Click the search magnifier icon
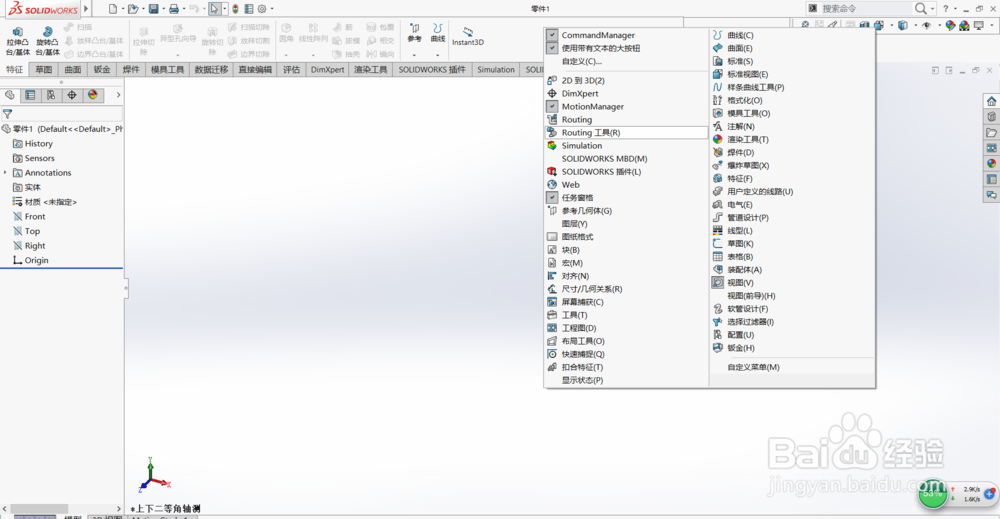1000x519 pixels. click(920, 8)
